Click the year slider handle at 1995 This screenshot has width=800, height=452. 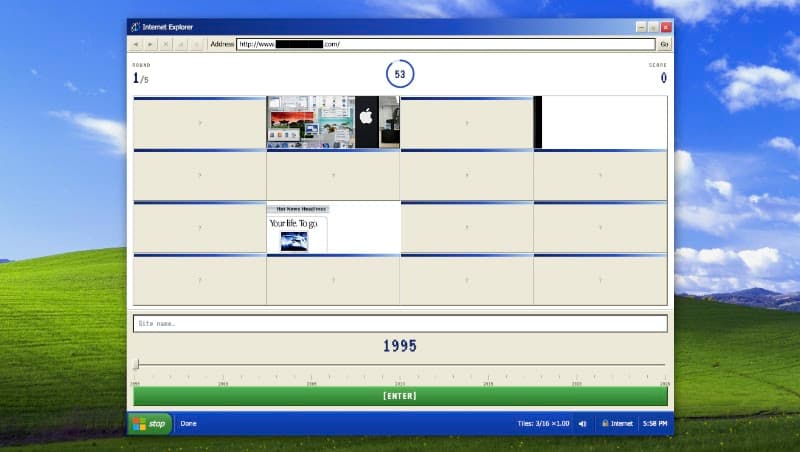pyautogui.click(x=136, y=364)
